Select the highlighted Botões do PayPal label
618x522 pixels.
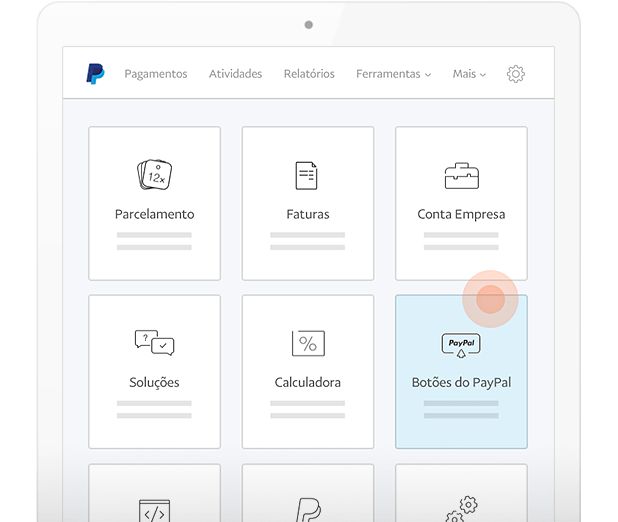461,382
